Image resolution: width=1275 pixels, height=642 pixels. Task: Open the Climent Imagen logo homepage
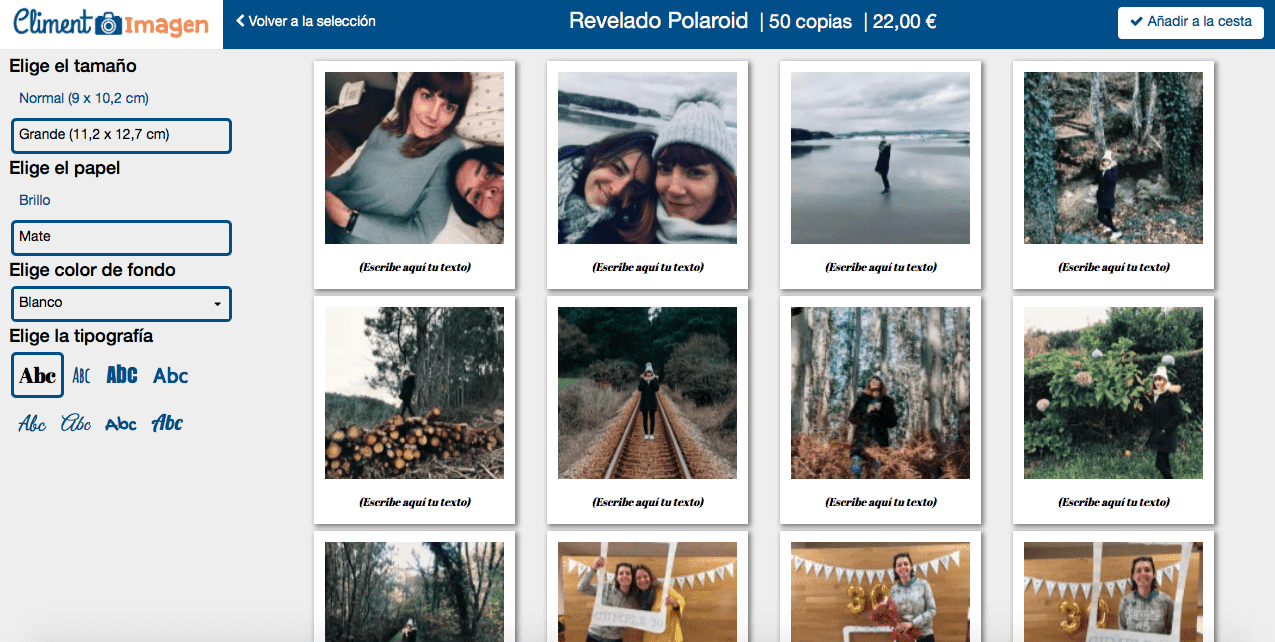pyautogui.click(x=111, y=24)
